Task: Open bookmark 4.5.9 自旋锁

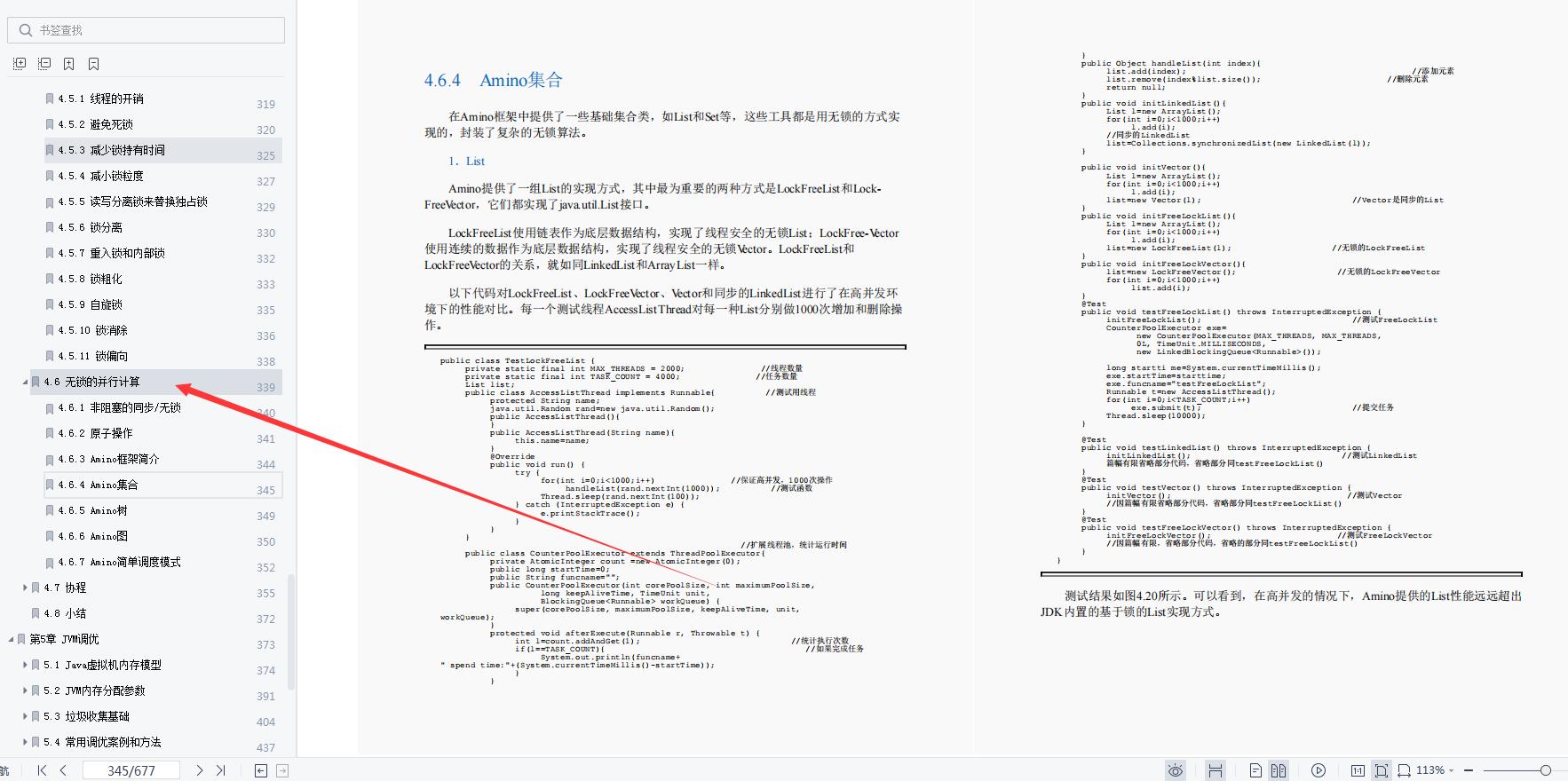Action: 91,304
